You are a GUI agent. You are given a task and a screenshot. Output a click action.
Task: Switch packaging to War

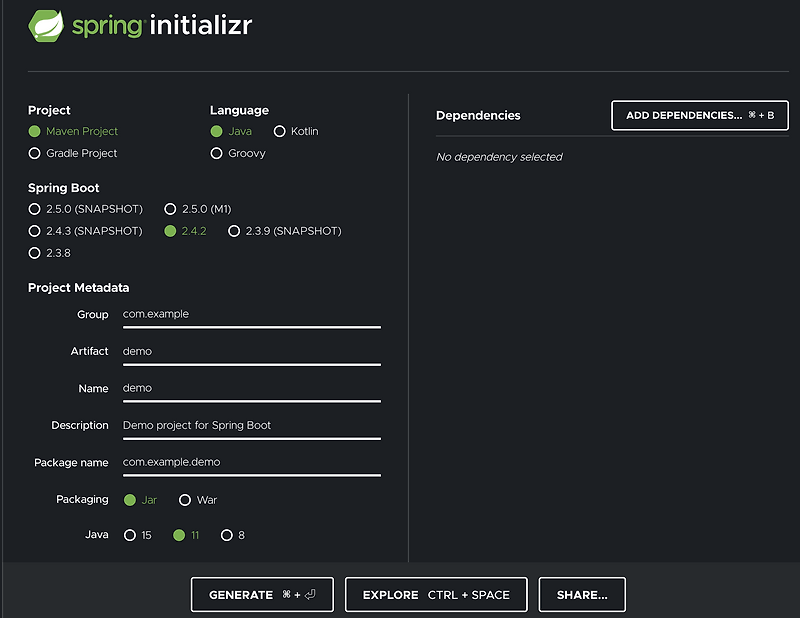(185, 499)
